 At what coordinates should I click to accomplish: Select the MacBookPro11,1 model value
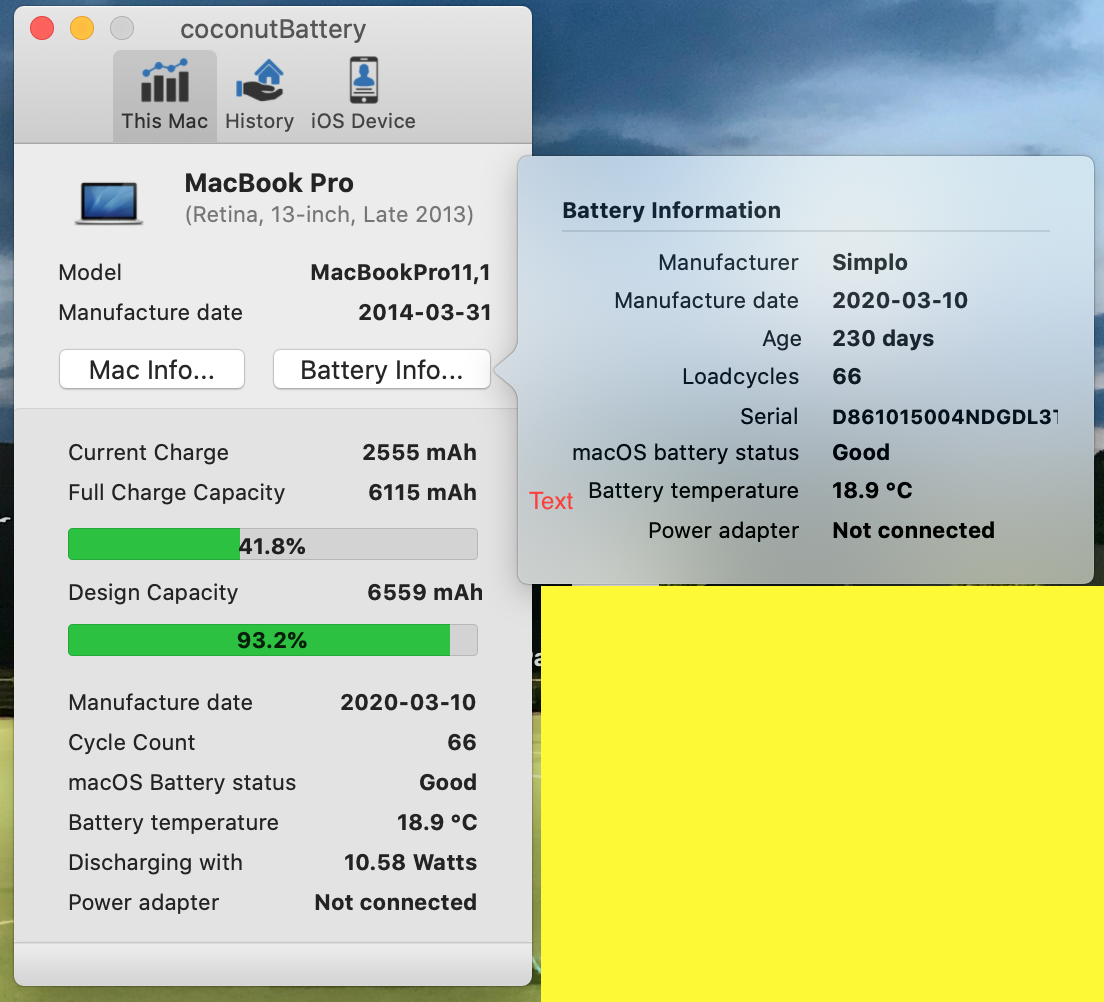(401, 273)
